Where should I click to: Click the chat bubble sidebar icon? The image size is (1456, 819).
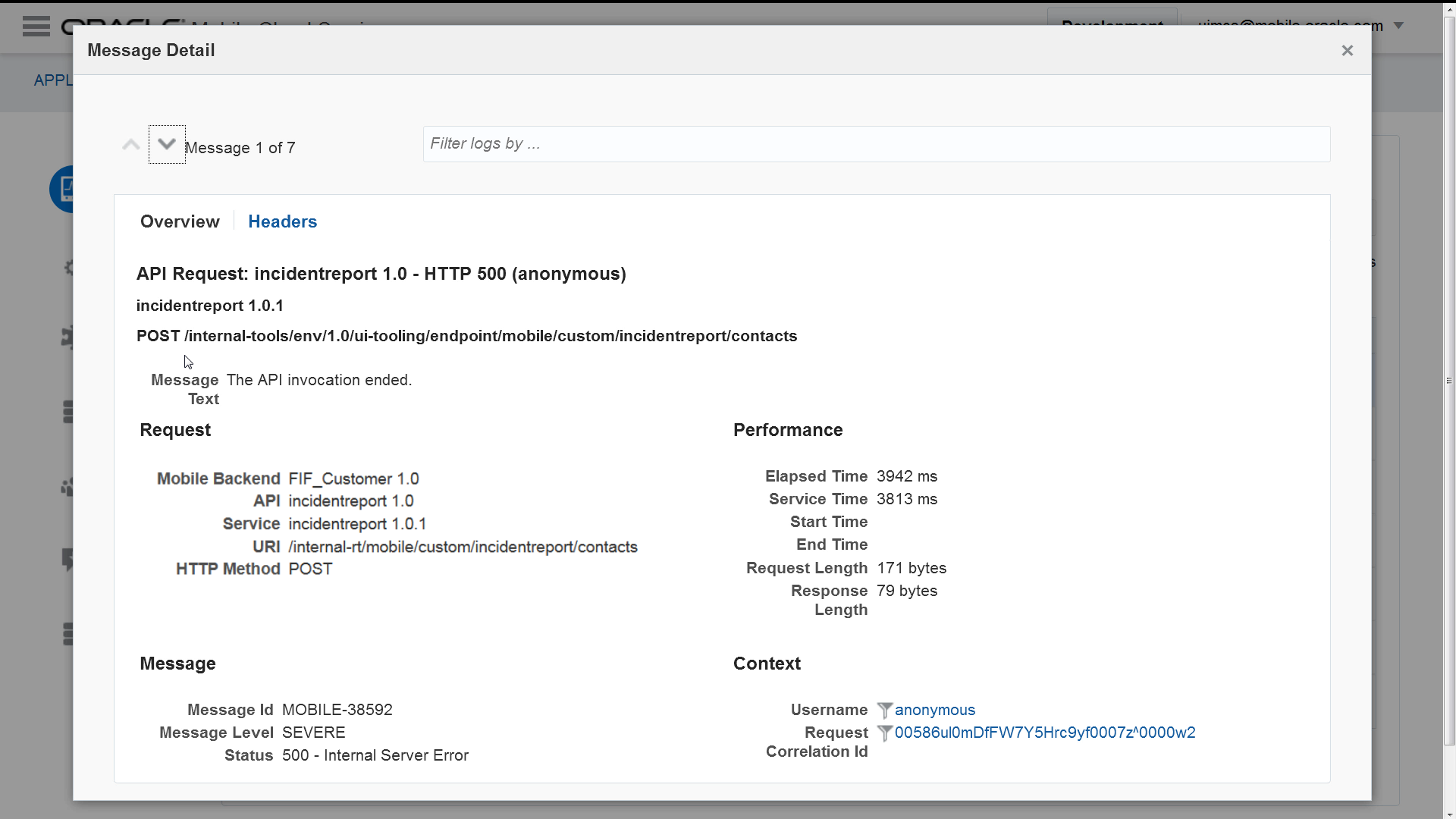point(67,560)
